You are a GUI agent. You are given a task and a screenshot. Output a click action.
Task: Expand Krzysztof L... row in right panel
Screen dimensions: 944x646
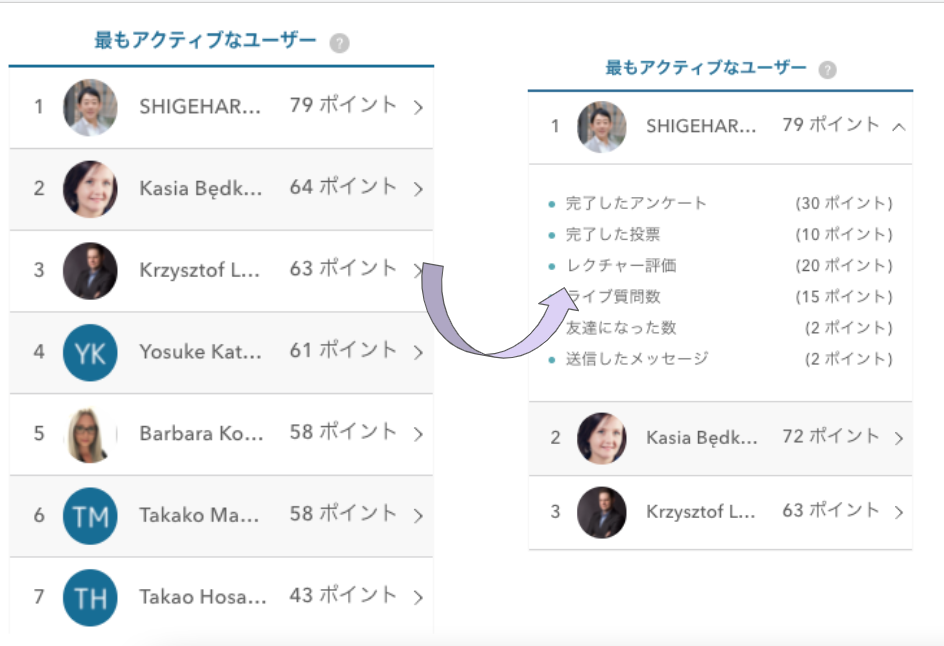[899, 512]
